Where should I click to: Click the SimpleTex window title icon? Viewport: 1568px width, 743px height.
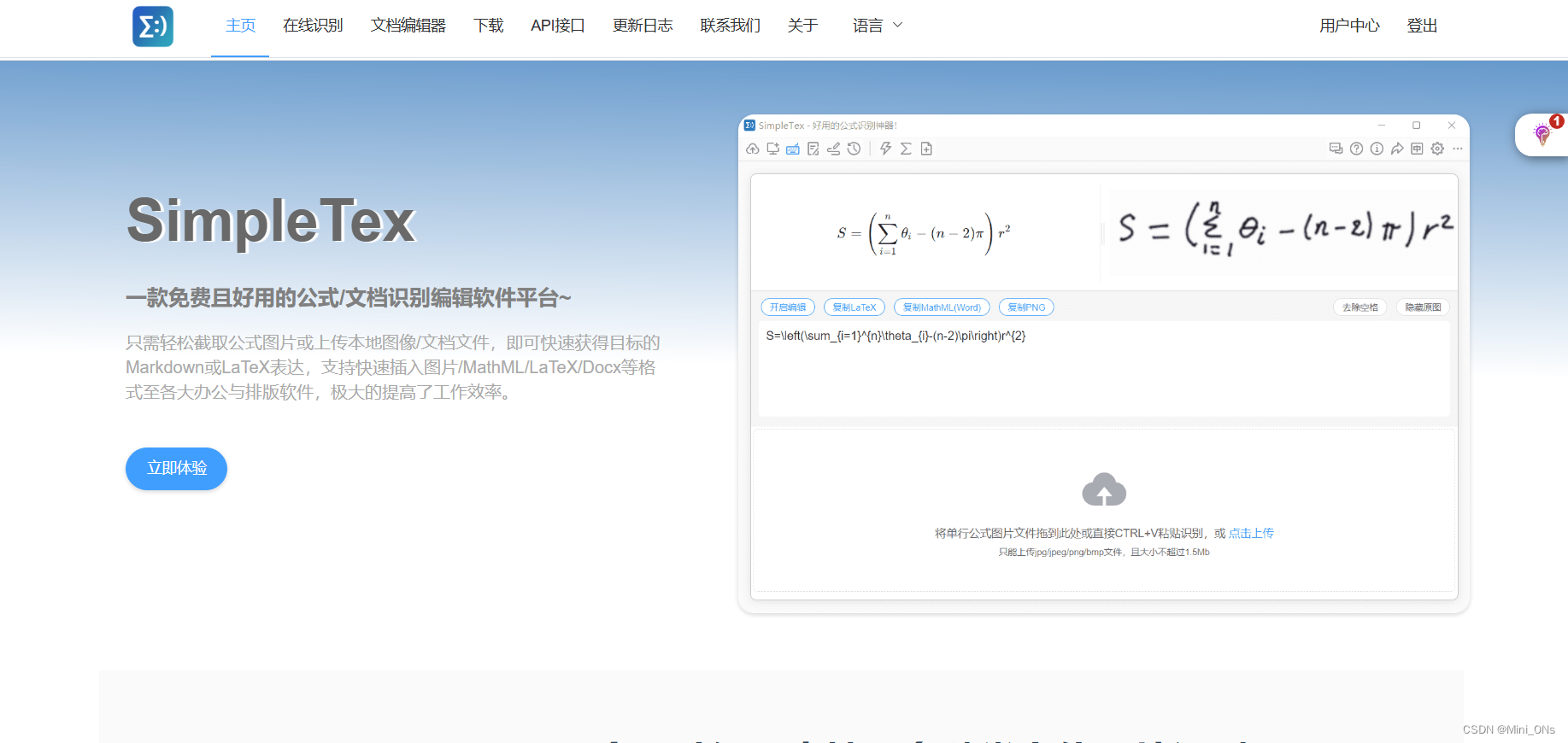point(749,126)
